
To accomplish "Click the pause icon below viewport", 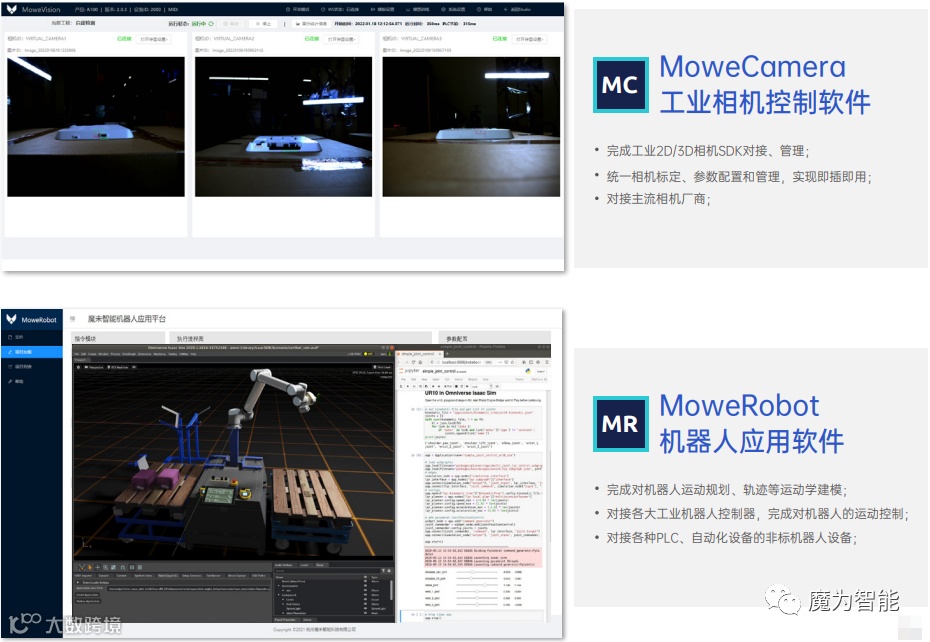I will click(x=132, y=567).
